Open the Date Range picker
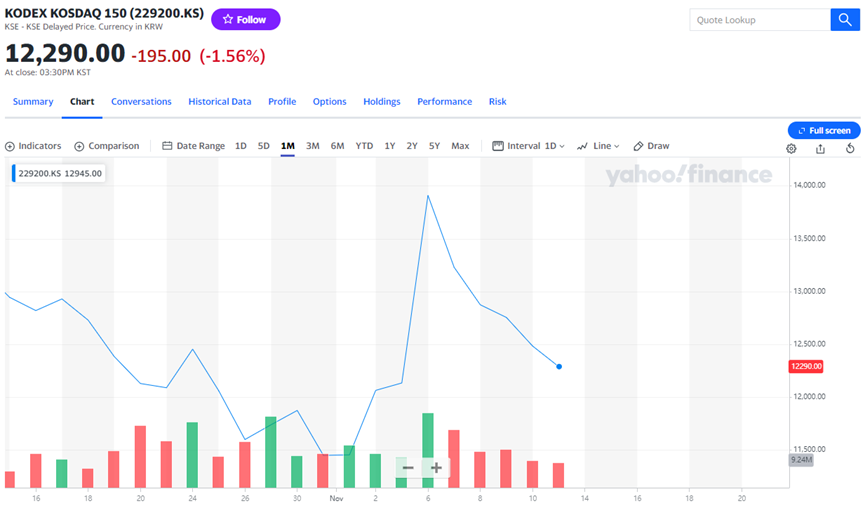This screenshot has width=865, height=513. (x=193, y=146)
